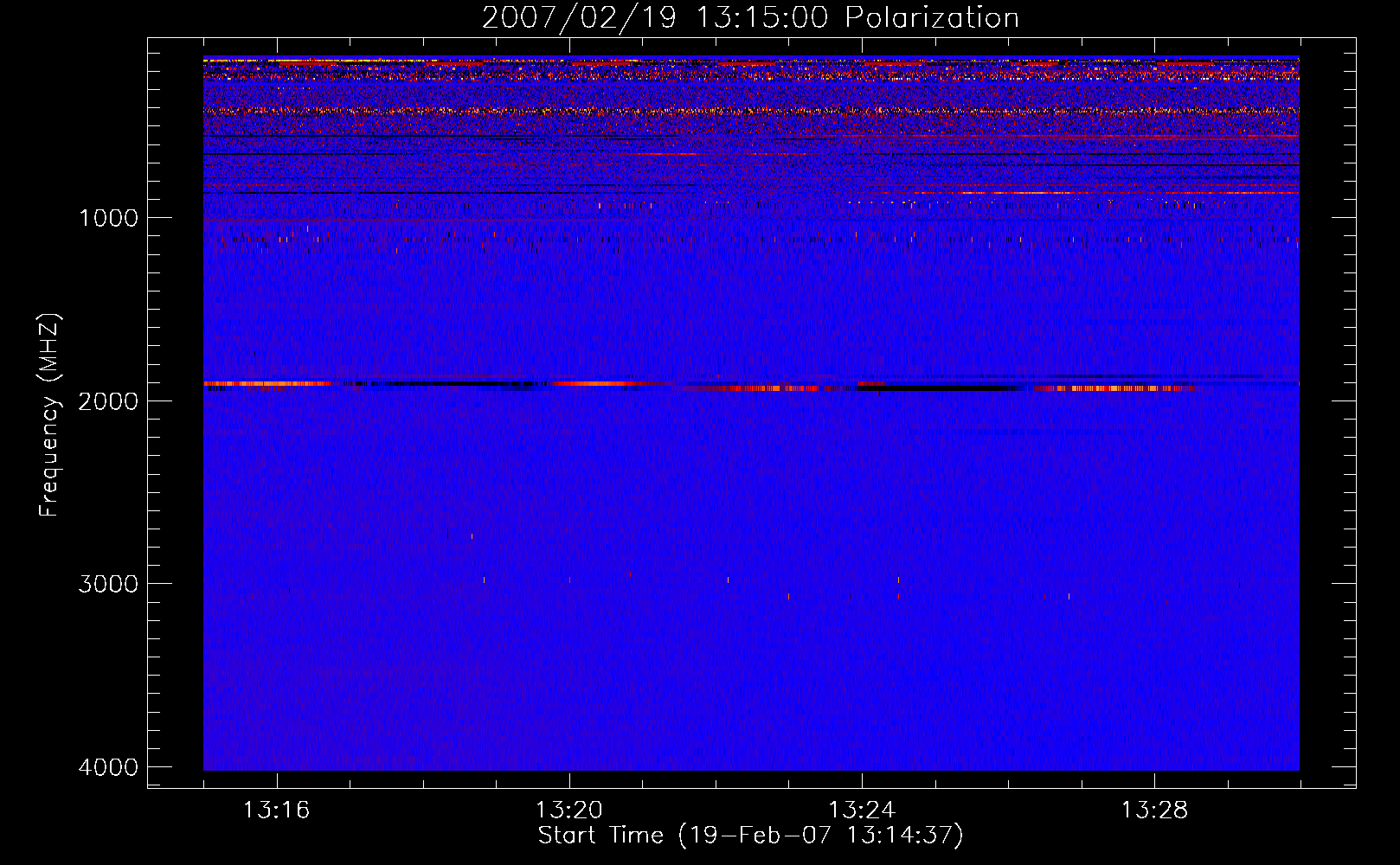Click the 13:16 time tick label
The image size is (1400, 865).
point(277,811)
